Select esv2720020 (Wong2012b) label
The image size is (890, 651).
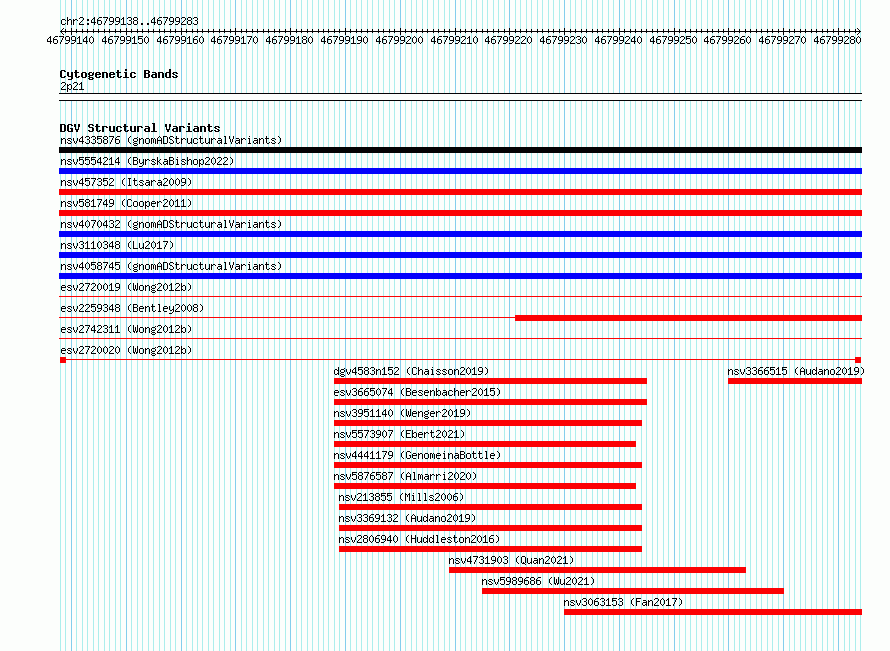(x=126, y=350)
